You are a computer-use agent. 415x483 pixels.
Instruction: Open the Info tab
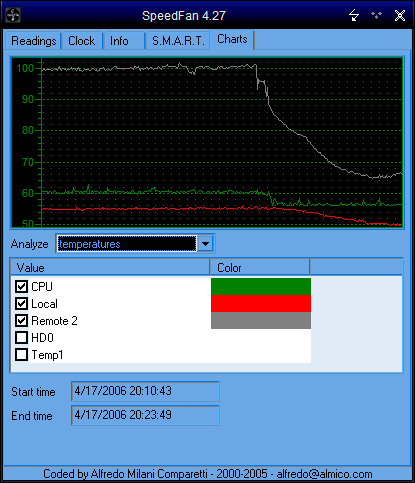(x=124, y=41)
